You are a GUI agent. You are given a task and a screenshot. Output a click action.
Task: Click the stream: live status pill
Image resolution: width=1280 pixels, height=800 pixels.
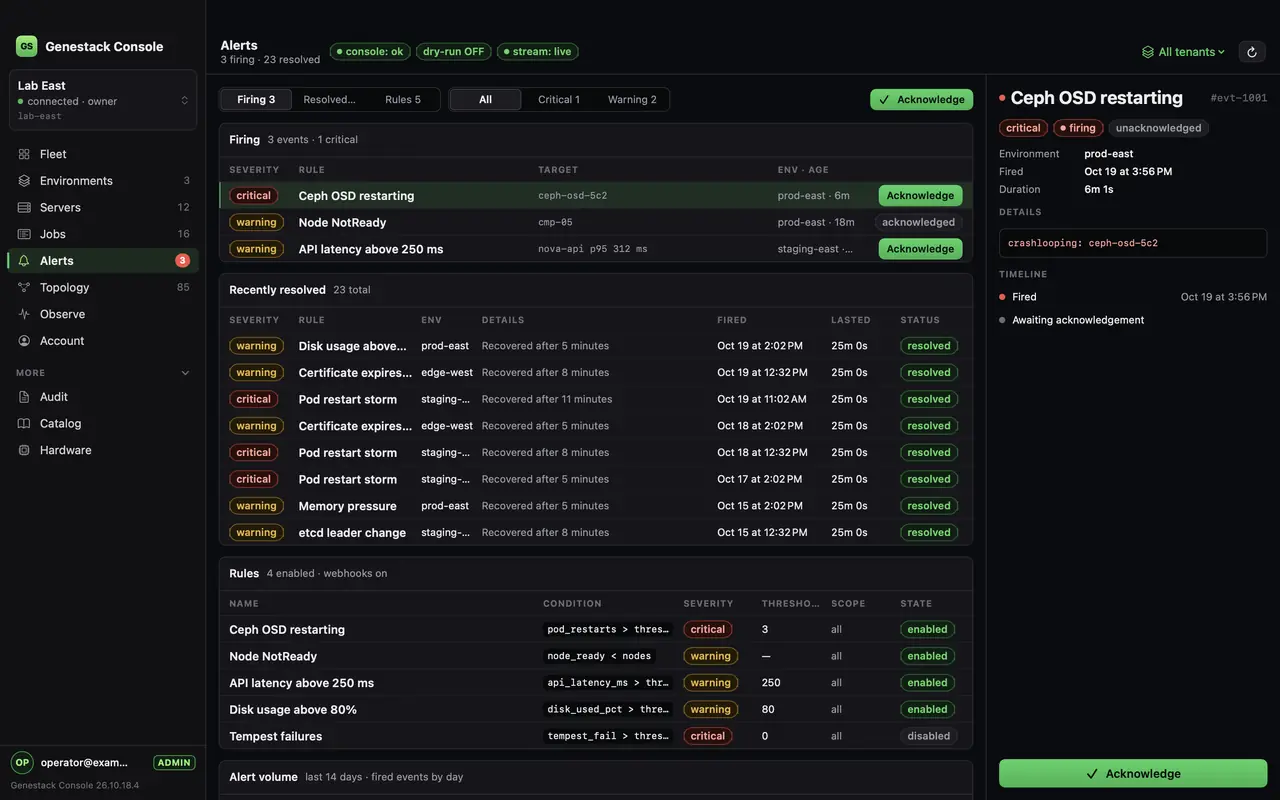537,51
